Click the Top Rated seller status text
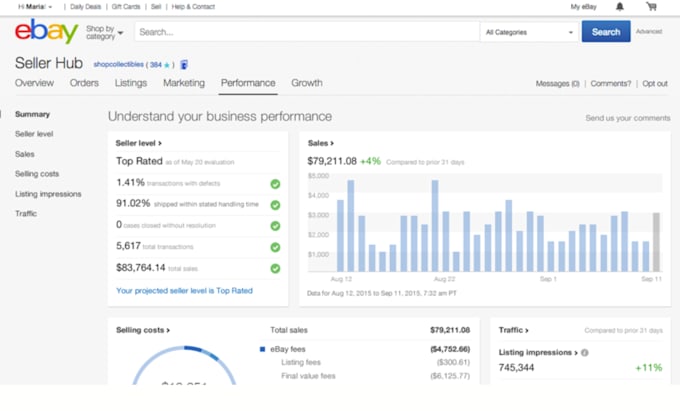The height and width of the screenshot is (411, 680). tap(139, 161)
